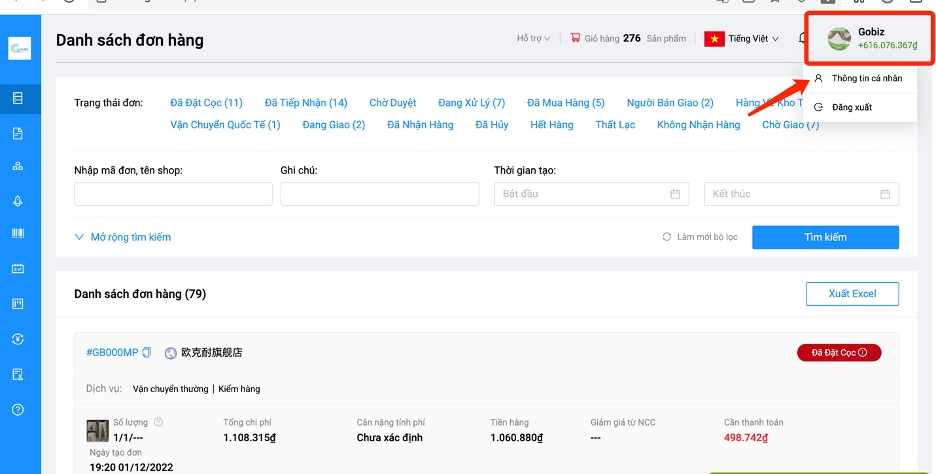This screenshot has height=474, width=936.
Task: Copy order code #GB000MP with copy icon
Action: (147, 352)
